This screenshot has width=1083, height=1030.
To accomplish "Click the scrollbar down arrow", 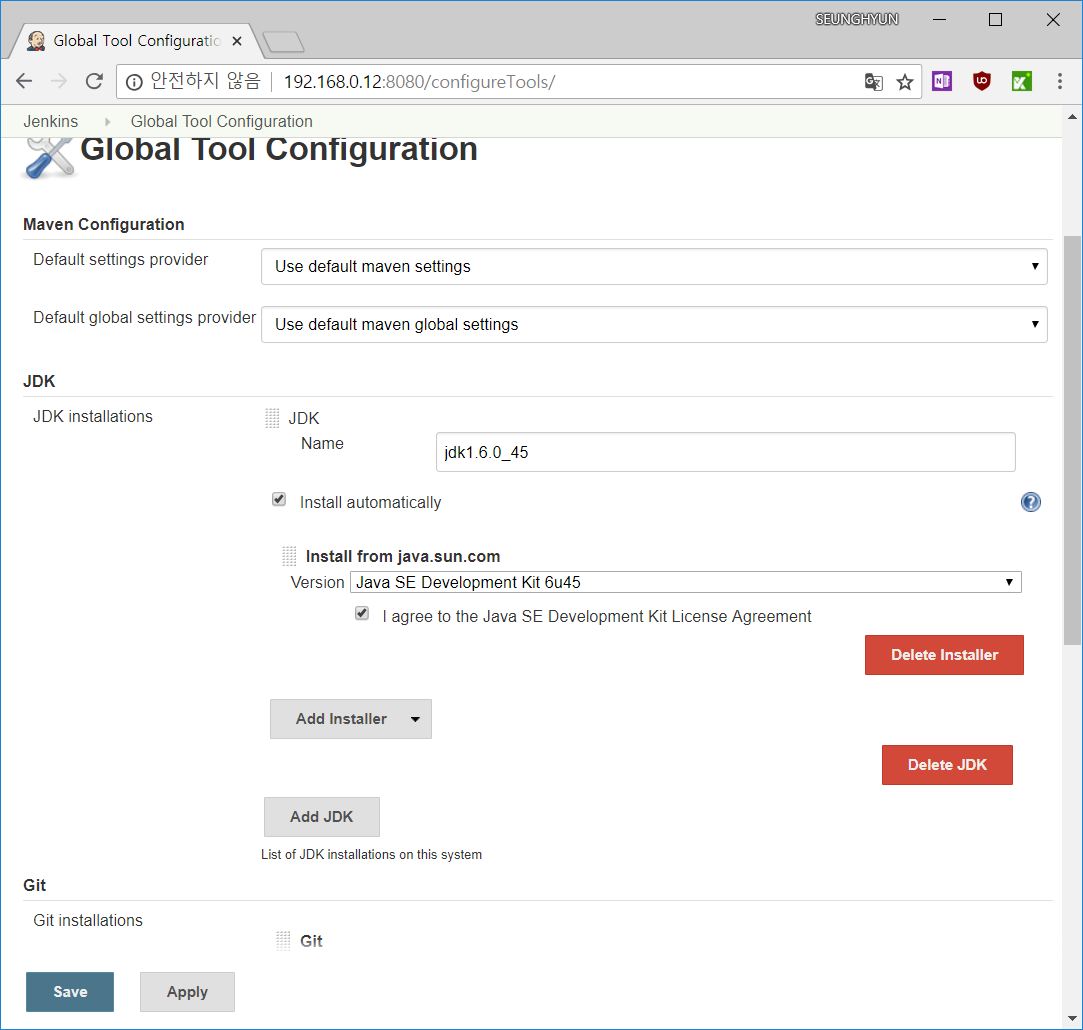I will [x=1072, y=1018].
